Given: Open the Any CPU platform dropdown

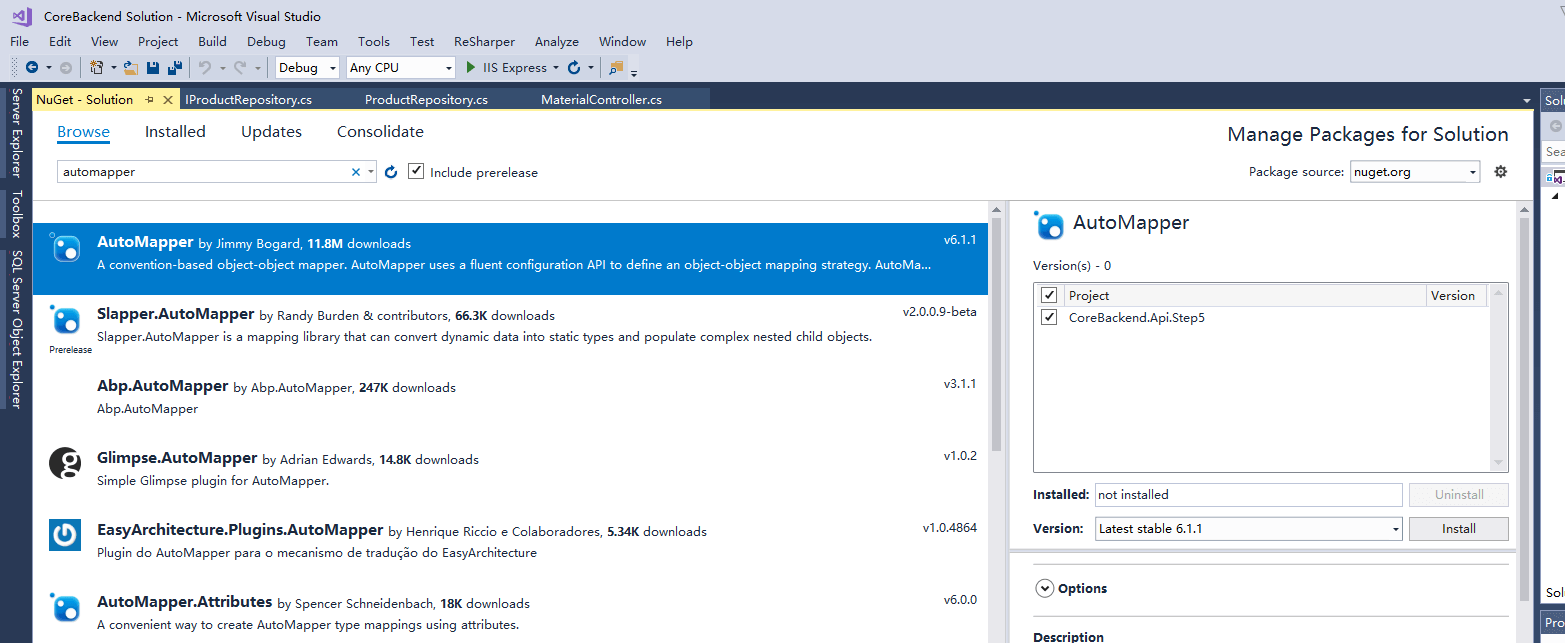Looking at the screenshot, I should 400,68.
